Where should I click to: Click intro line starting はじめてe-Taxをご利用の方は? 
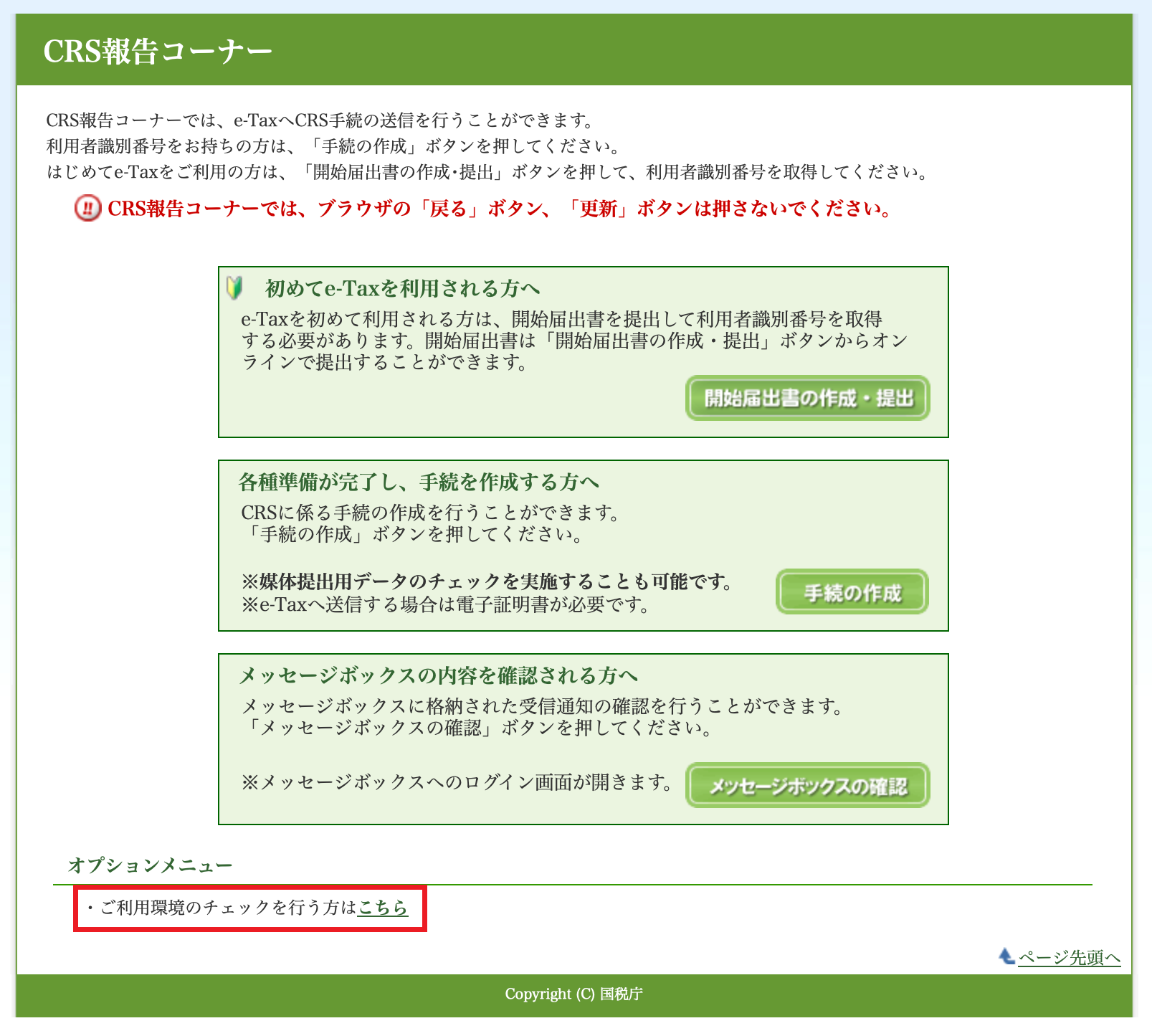(x=488, y=172)
